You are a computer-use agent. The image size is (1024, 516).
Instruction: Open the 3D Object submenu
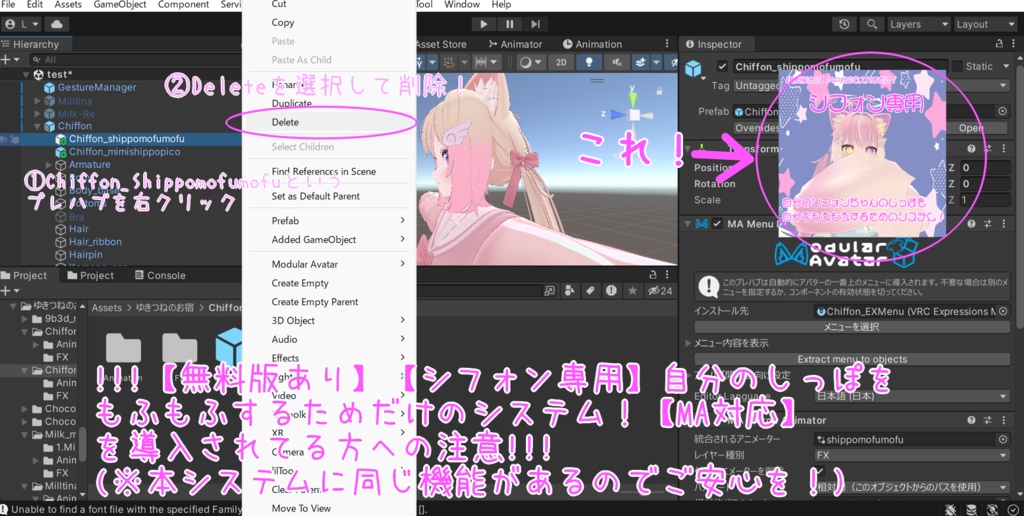(329, 321)
